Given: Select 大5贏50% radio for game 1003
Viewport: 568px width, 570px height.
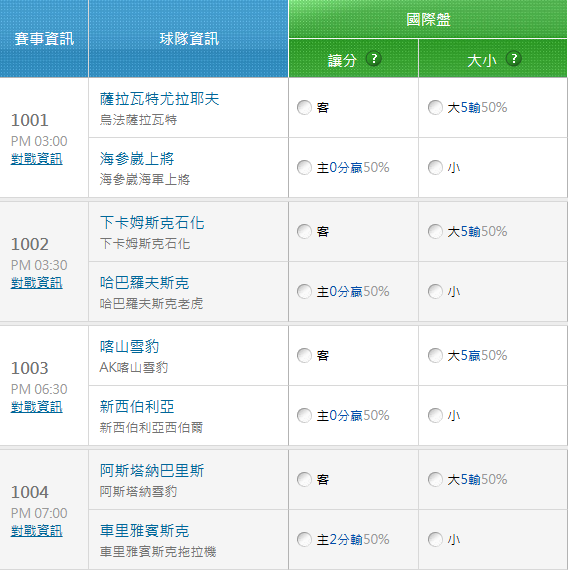Looking at the screenshot, I should tap(435, 355).
